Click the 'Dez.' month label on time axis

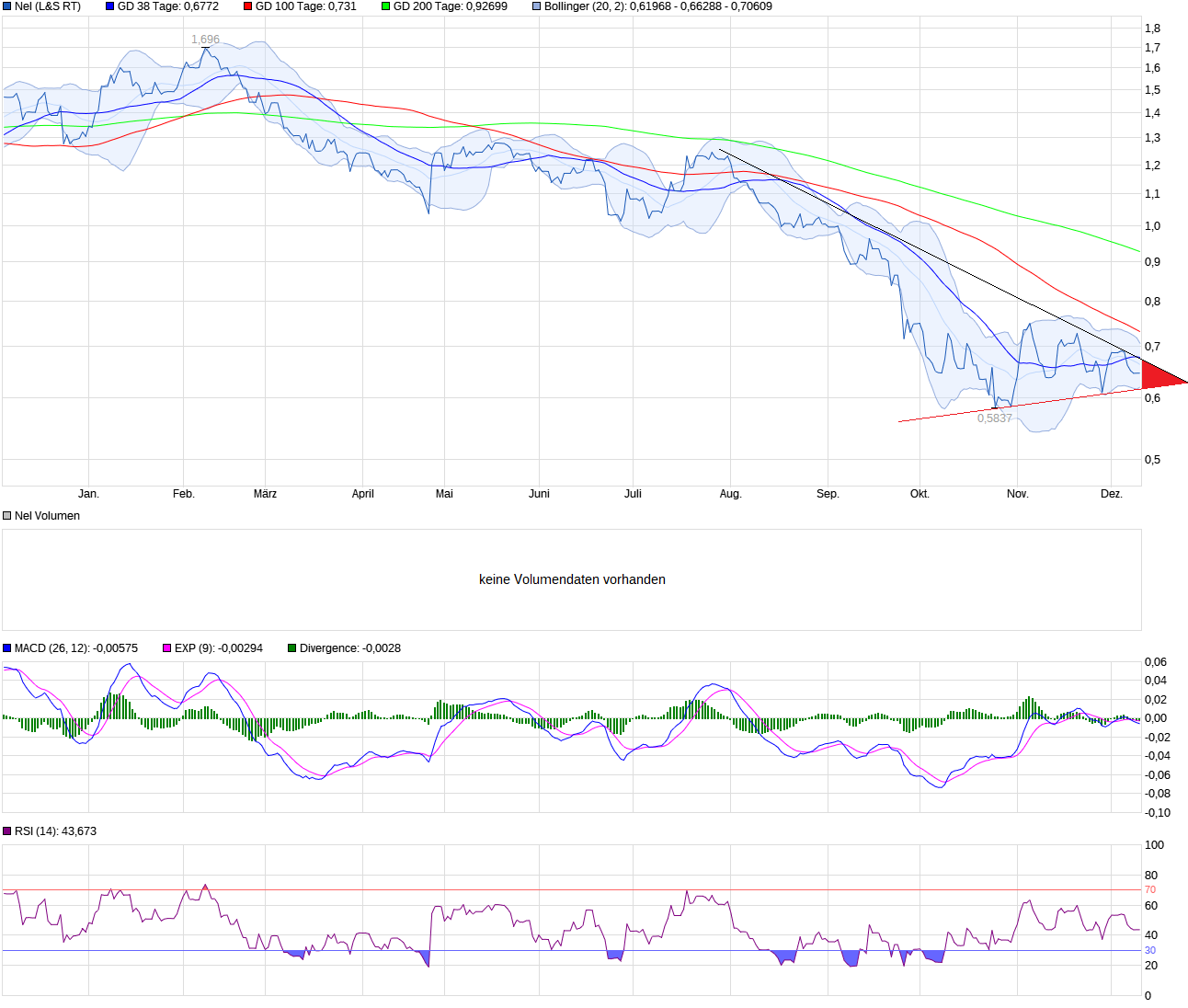[1112, 494]
